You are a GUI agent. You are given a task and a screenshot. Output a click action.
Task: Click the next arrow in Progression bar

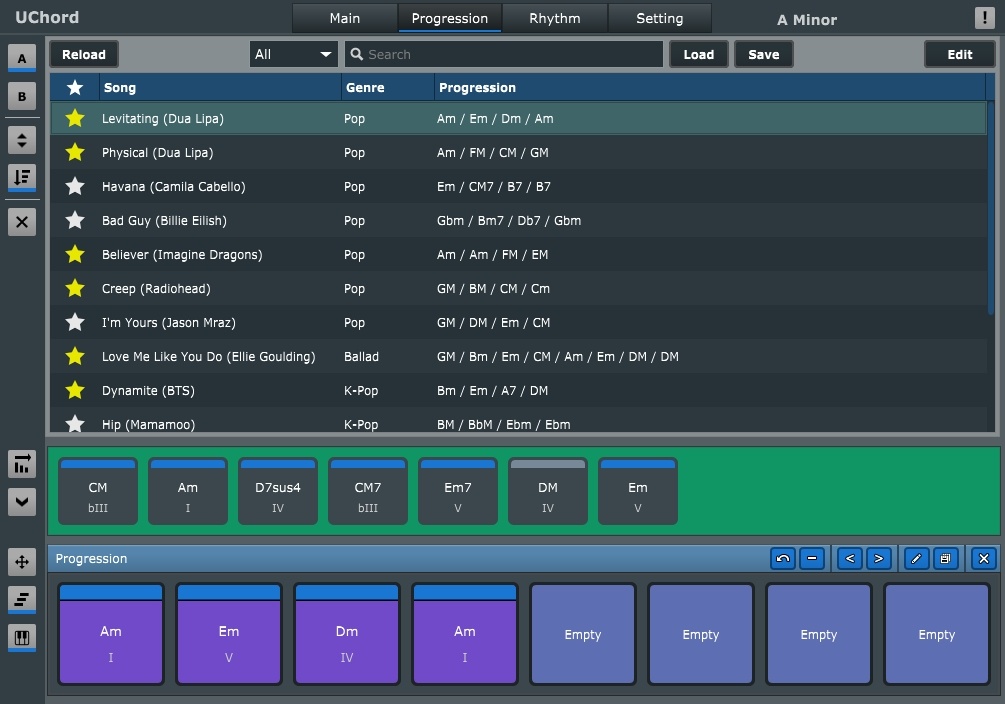879,558
